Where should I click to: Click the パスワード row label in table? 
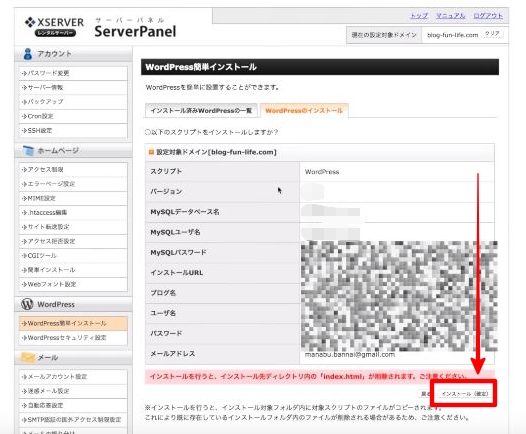[166, 333]
